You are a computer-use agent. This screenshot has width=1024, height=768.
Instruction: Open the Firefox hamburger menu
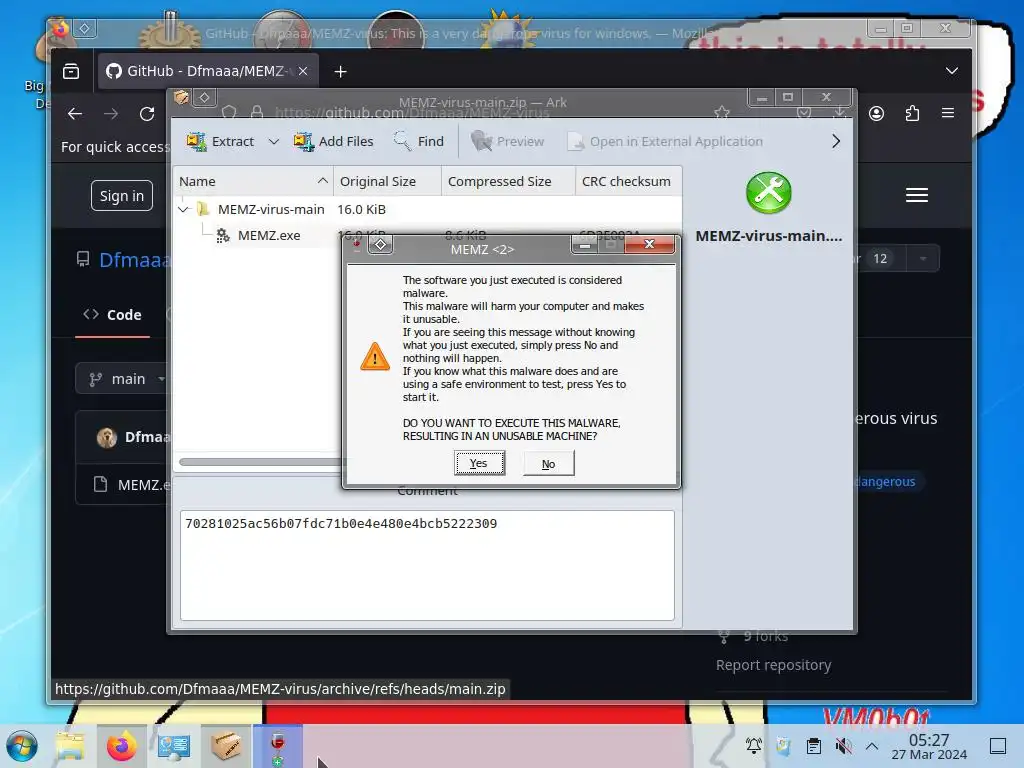(948, 113)
